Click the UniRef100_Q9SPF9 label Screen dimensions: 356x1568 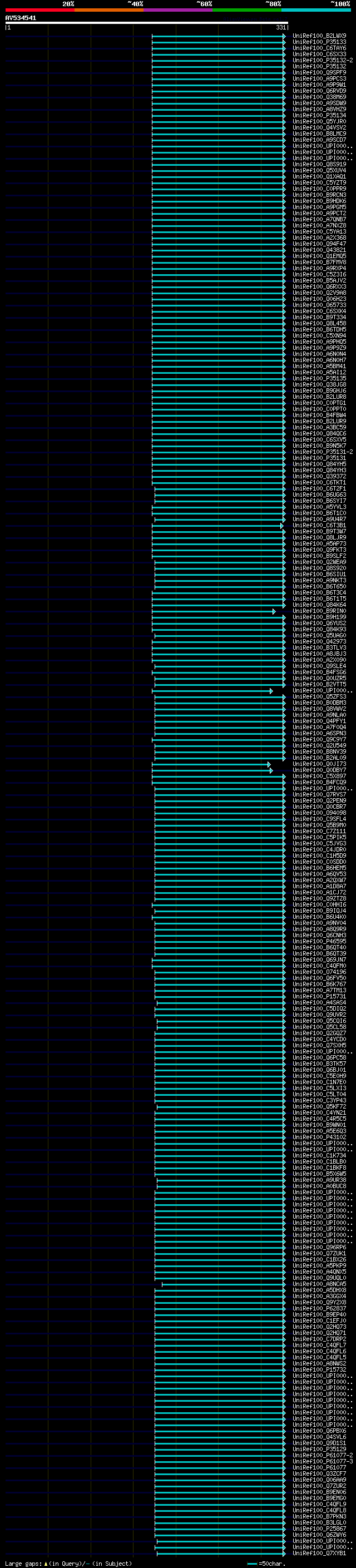319,72
